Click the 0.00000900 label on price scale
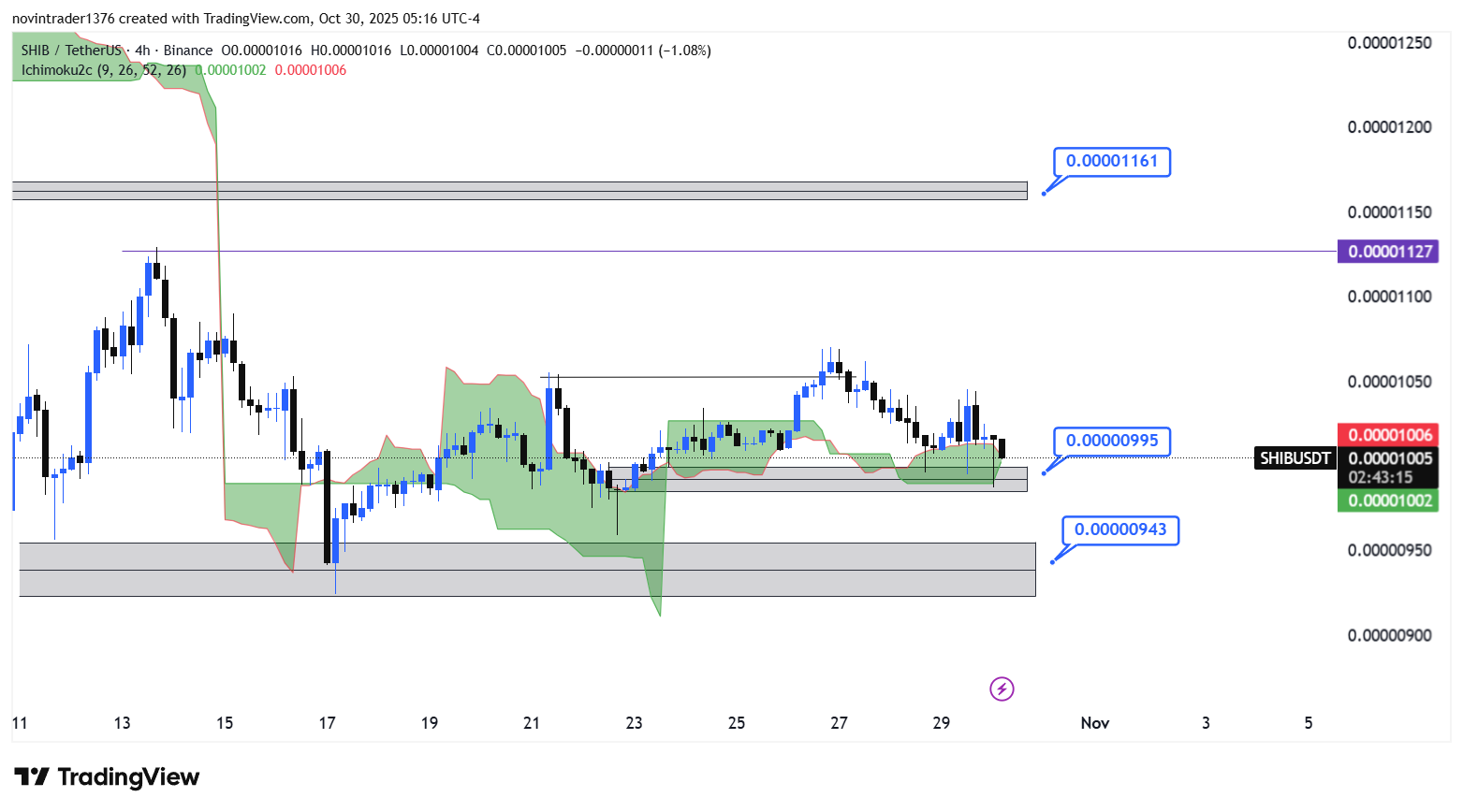 [1389, 636]
